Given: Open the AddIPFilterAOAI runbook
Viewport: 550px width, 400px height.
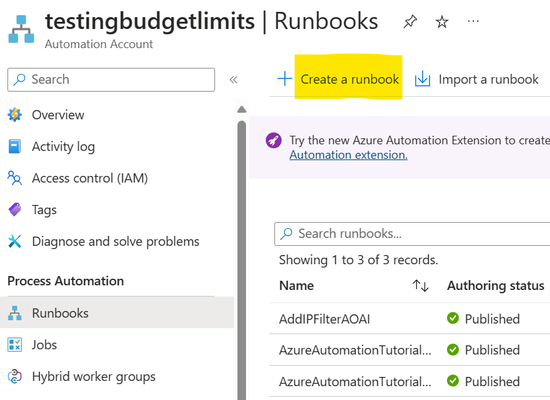Looking at the screenshot, I should [x=324, y=319].
